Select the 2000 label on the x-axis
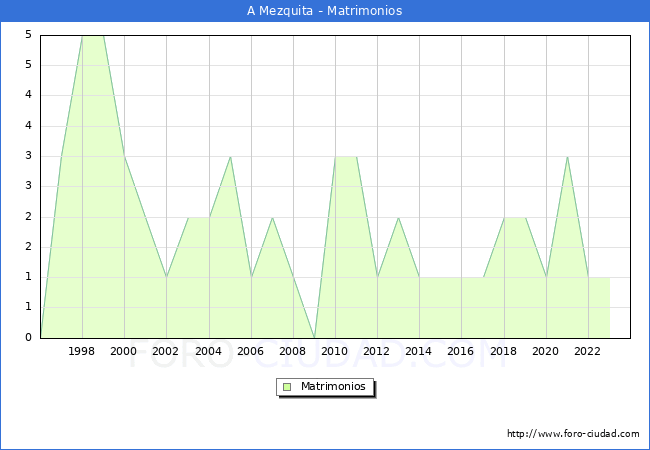 pos(124,351)
